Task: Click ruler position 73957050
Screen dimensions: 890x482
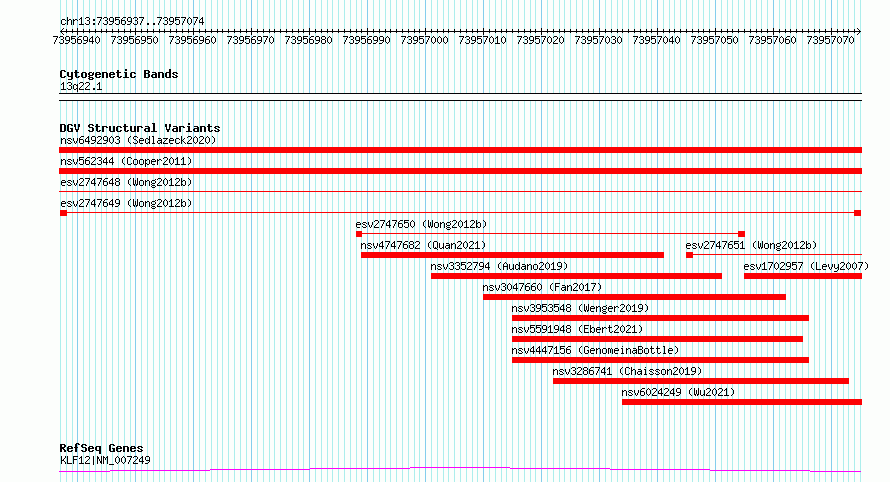Action: [714, 40]
